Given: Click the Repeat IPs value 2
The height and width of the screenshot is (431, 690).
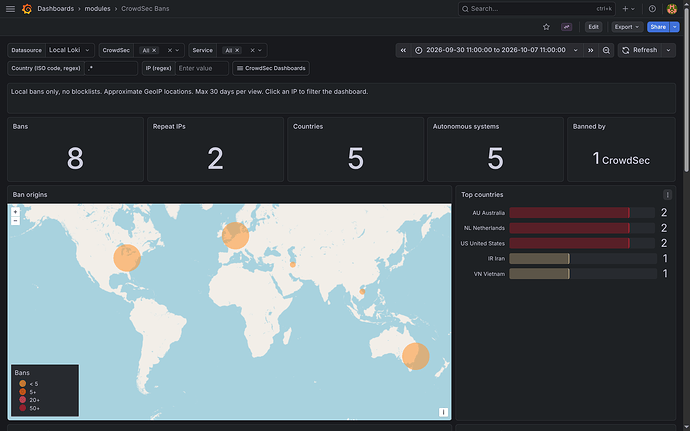Looking at the screenshot, I should pyautogui.click(x=215, y=158).
